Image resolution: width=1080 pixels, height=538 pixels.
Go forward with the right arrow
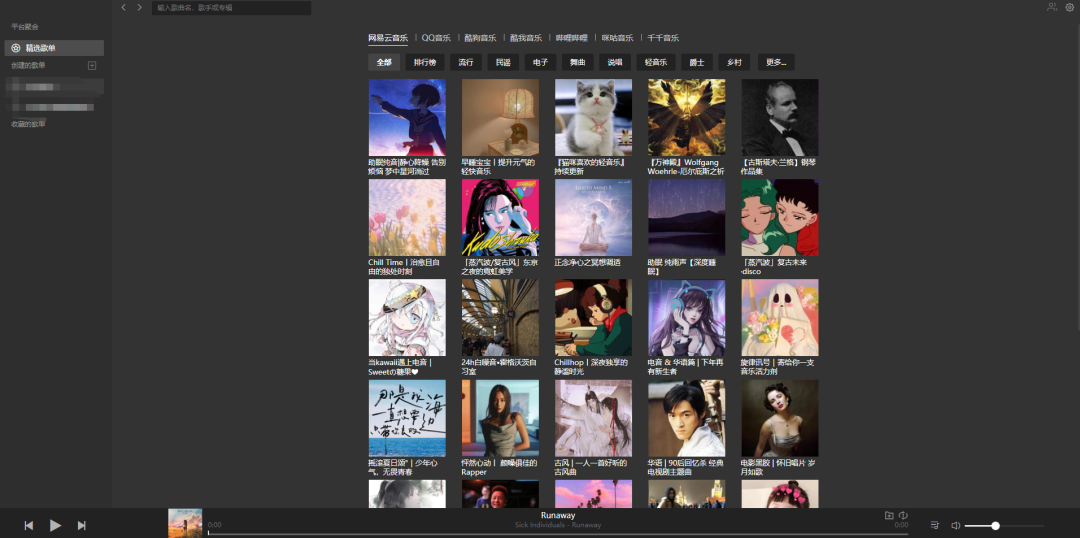140,8
